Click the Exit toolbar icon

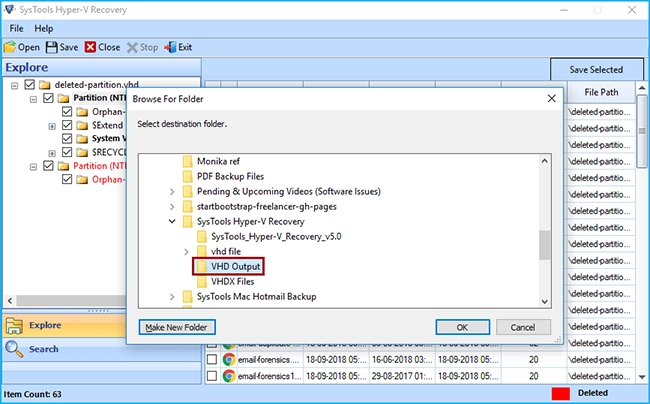pos(170,47)
